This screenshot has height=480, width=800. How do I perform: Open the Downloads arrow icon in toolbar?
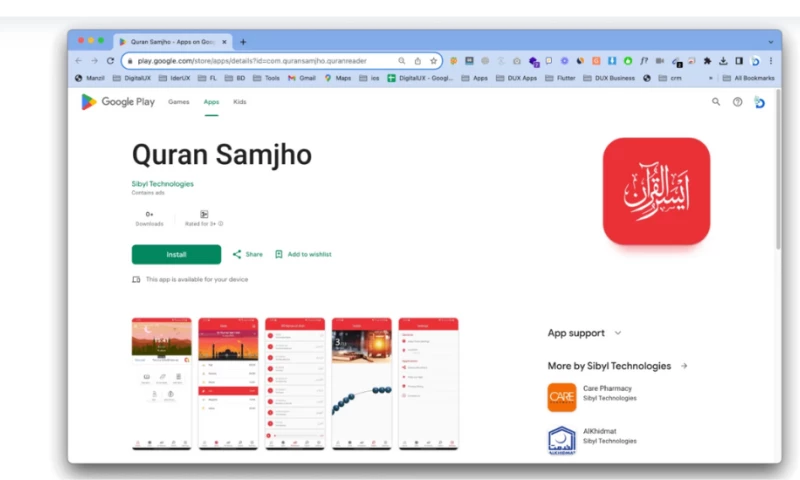point(723,61)
